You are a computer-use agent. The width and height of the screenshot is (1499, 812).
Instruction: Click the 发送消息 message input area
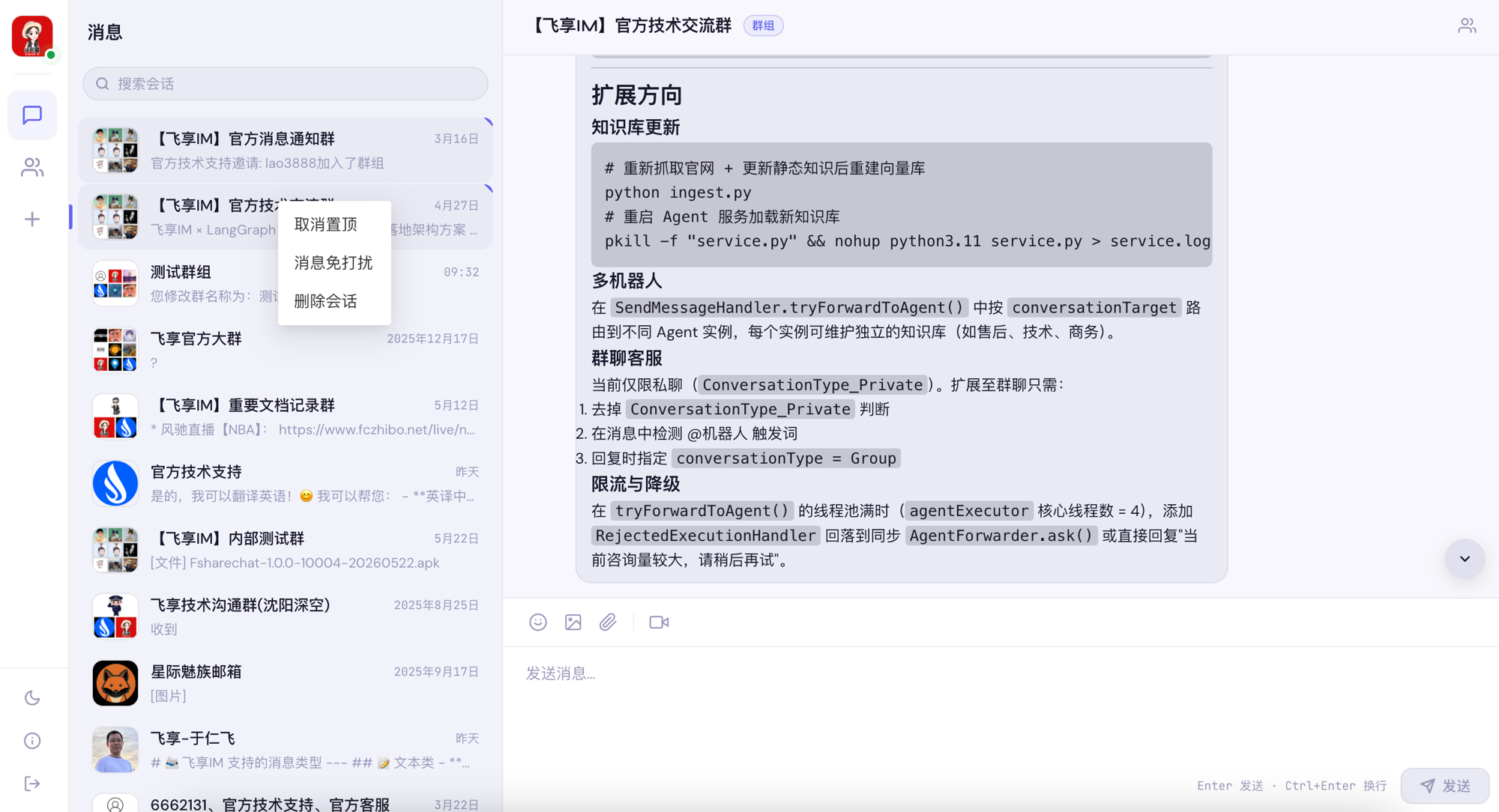tap(1001, 704)
